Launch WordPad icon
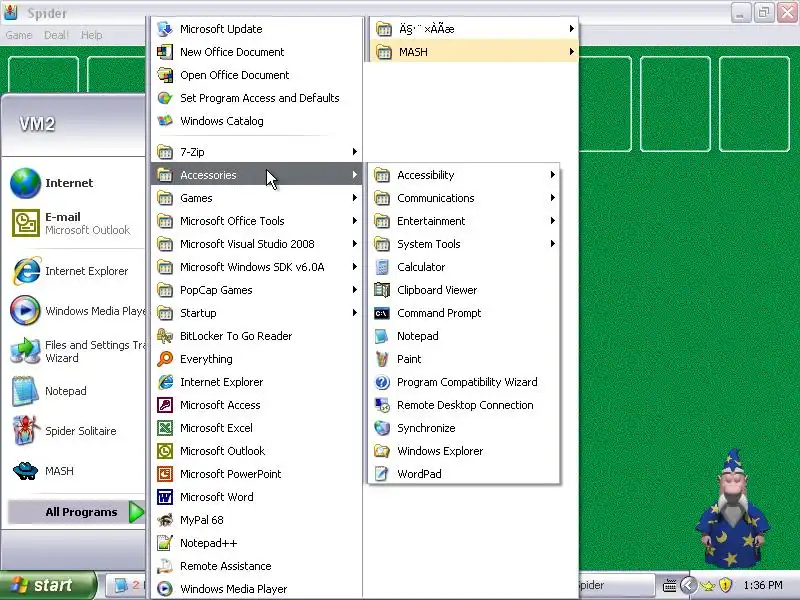Screen dimensions: 800x600 (382, 473)
